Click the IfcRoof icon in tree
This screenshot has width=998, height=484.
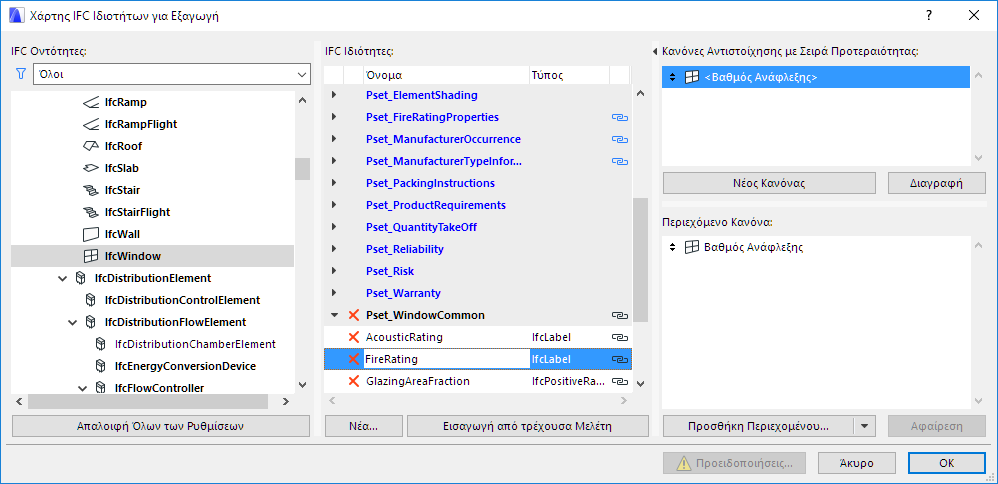point(91,146)
